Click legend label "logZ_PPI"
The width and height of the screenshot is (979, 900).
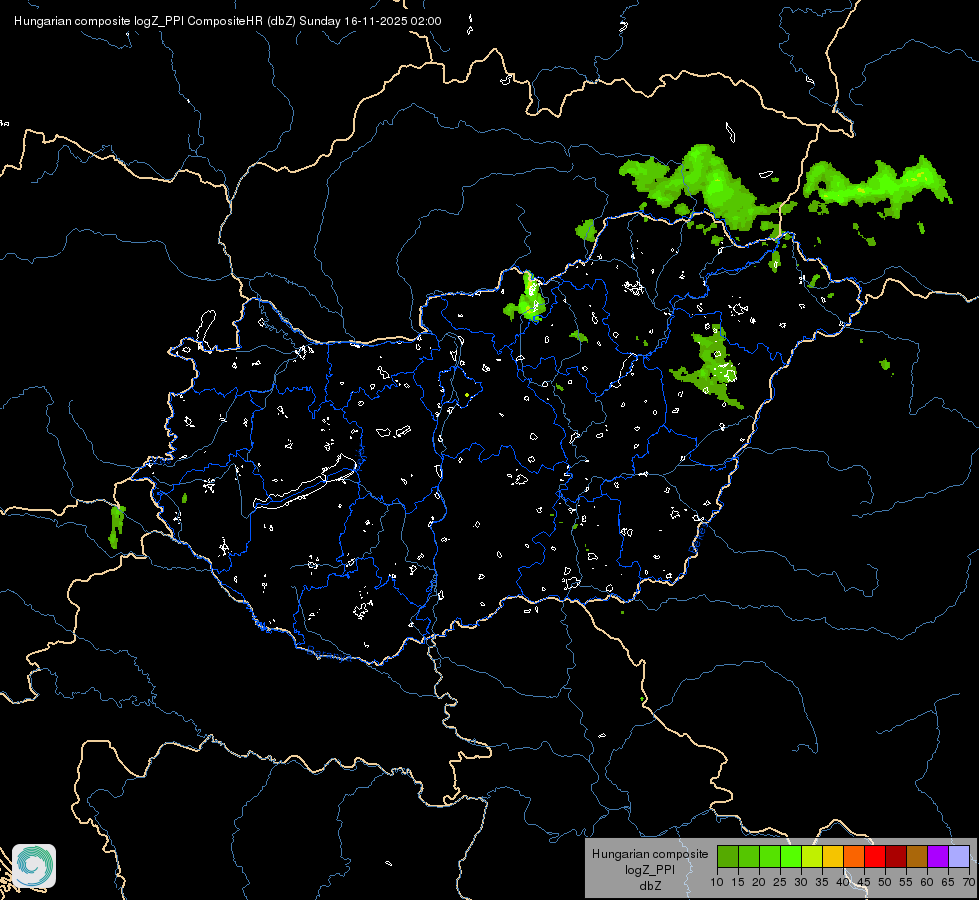click(650, 870)
